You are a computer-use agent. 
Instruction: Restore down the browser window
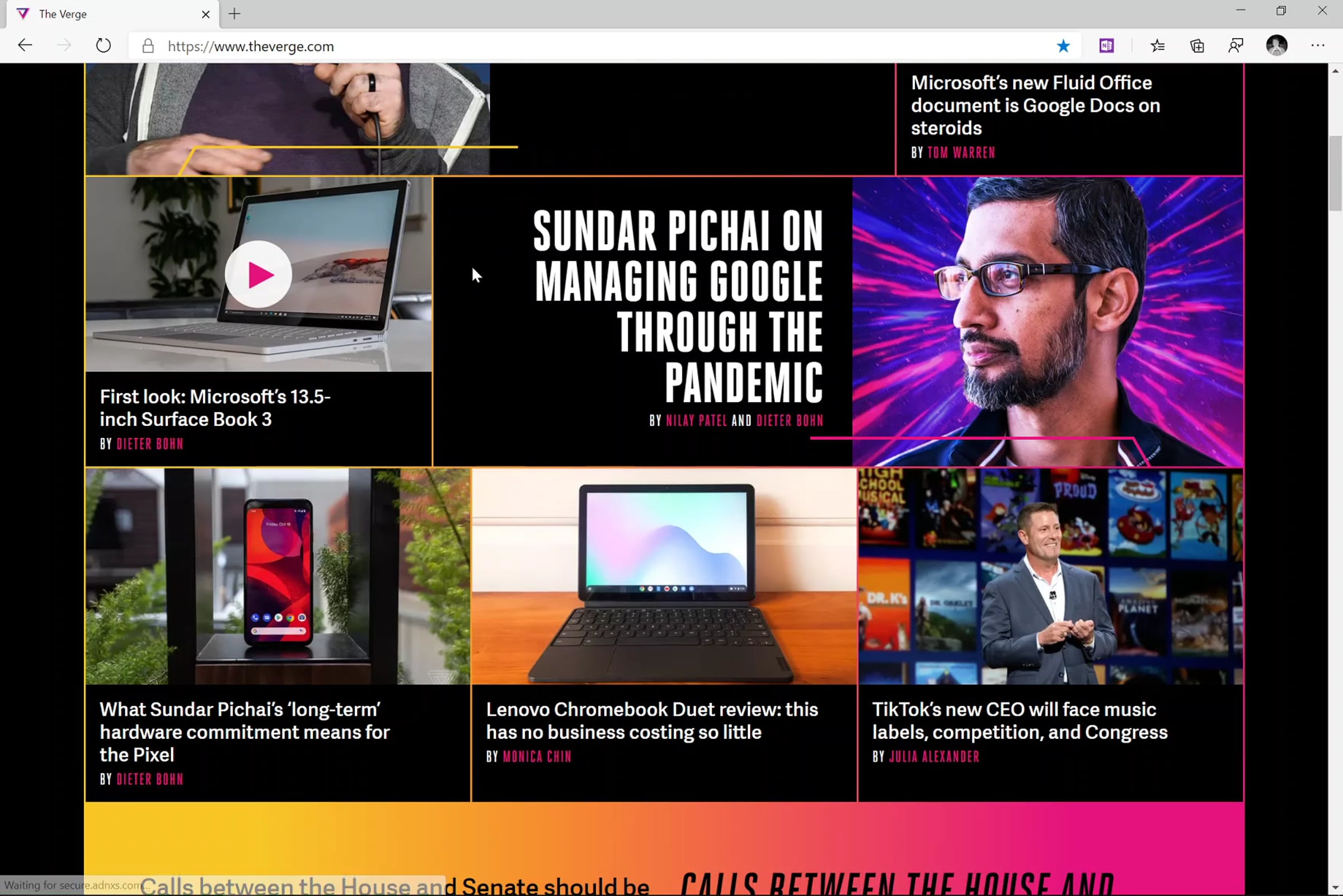[1281, 11]
